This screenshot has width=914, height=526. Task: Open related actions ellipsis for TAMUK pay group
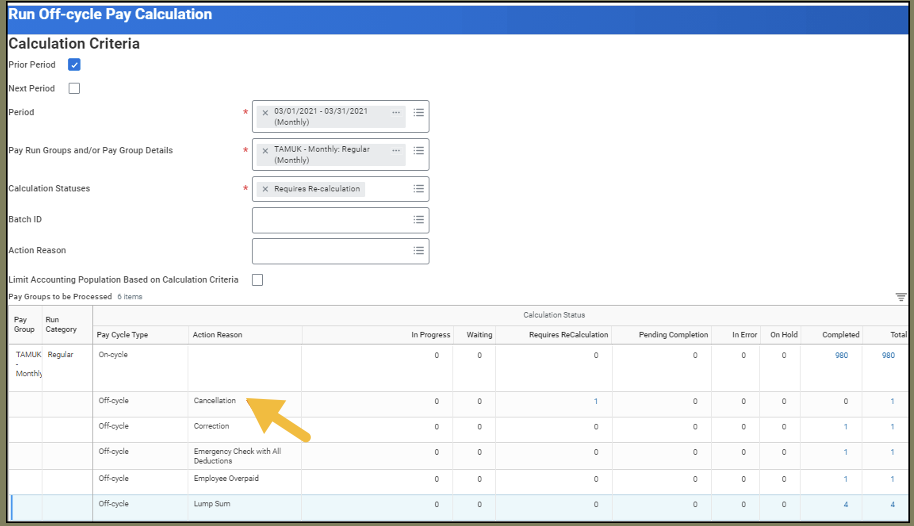click(396, 151)
